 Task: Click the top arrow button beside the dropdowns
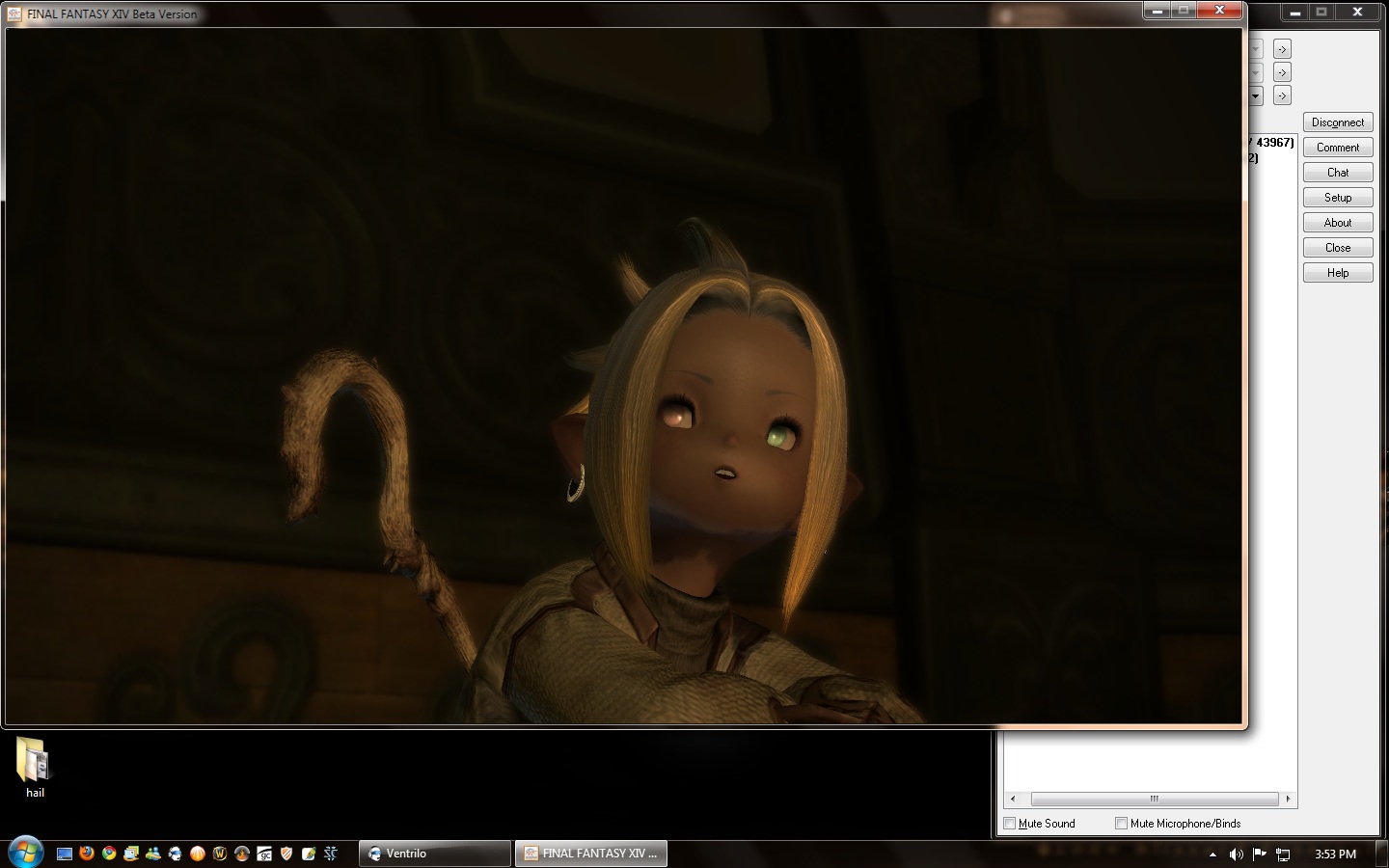click(x=1282, y=49)
